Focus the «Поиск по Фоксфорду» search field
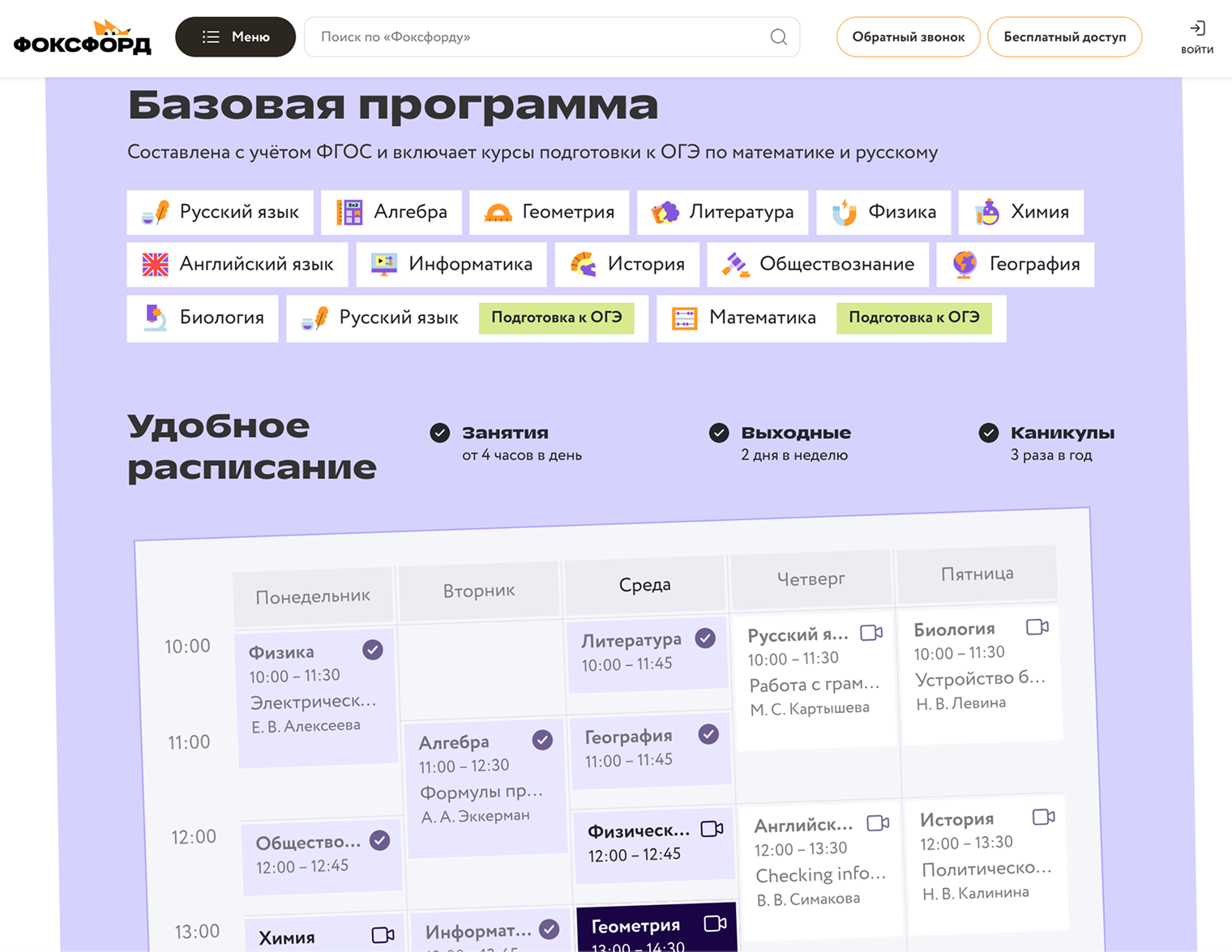Image resolution: width=1232 pixels, height=952 pixels. coord(552,37)
